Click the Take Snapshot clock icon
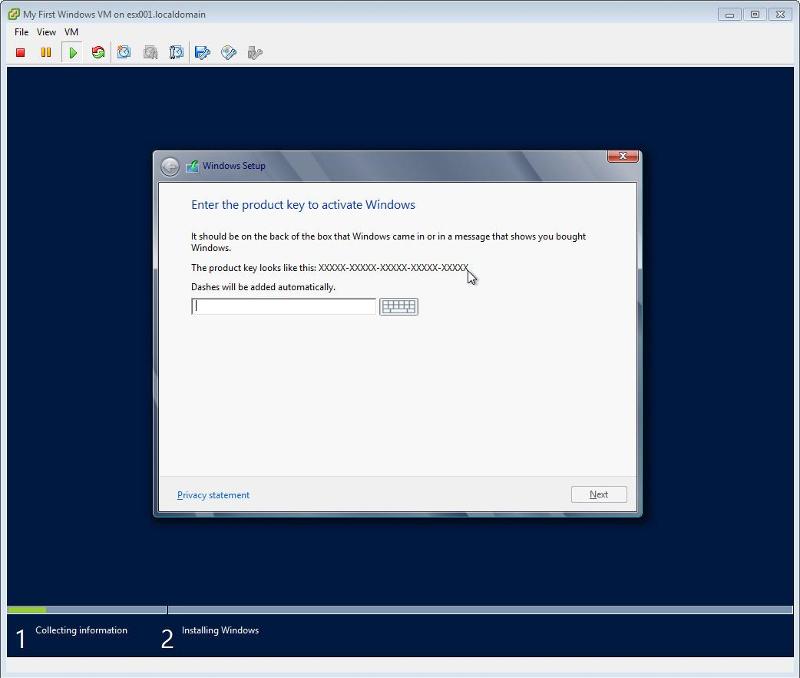 pos(124,52)
